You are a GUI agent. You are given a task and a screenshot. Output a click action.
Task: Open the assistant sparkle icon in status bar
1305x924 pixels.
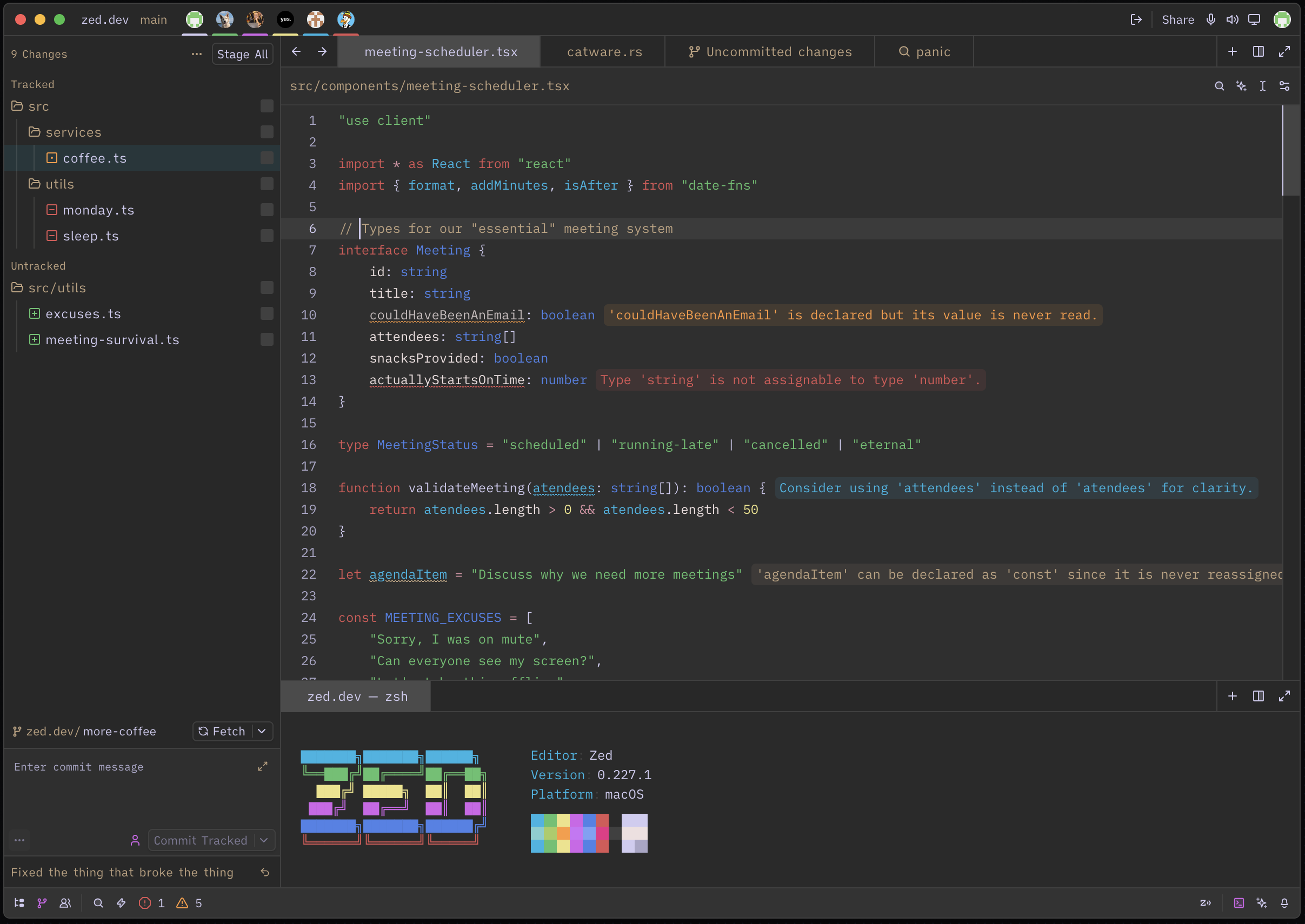coord(1262,903)
